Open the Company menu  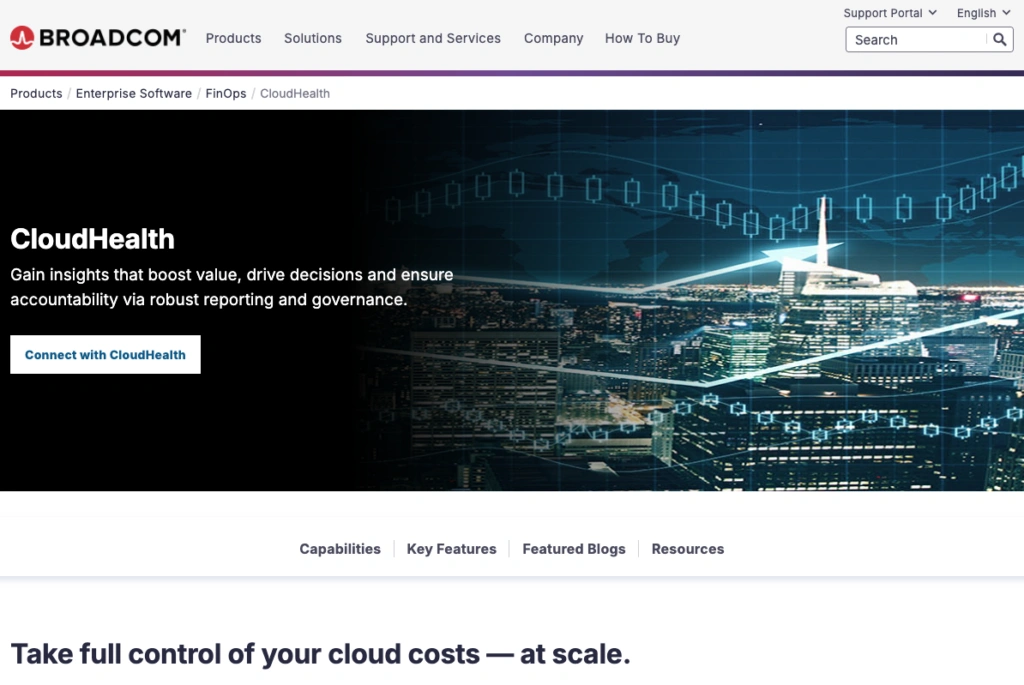point(553,38)
